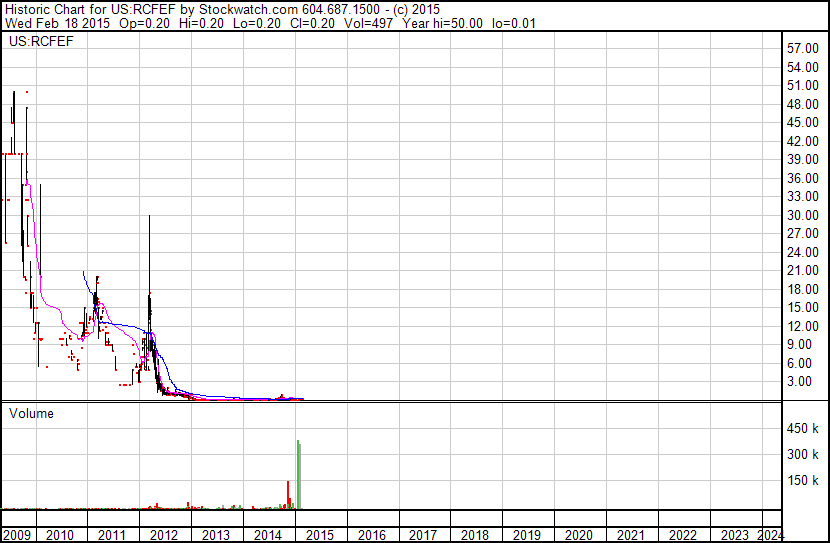
Task: Click the 30.00 price axis label
Action: [x=803, y=215]
